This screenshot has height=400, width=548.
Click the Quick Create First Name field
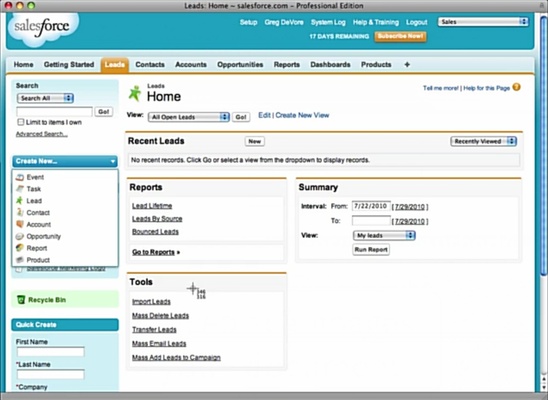coord(51,351)
